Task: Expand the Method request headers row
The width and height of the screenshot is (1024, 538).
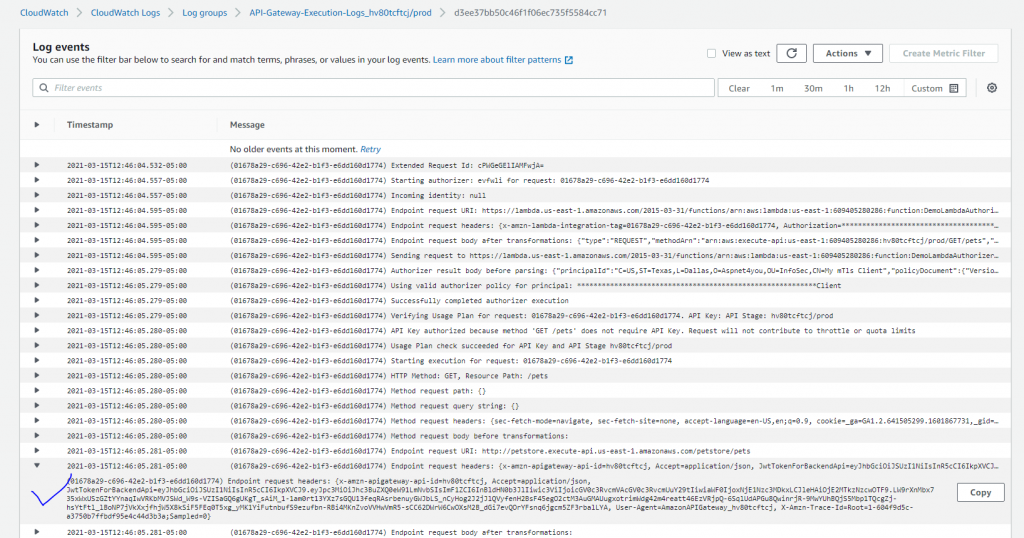Action: click(x=37, y=420)
